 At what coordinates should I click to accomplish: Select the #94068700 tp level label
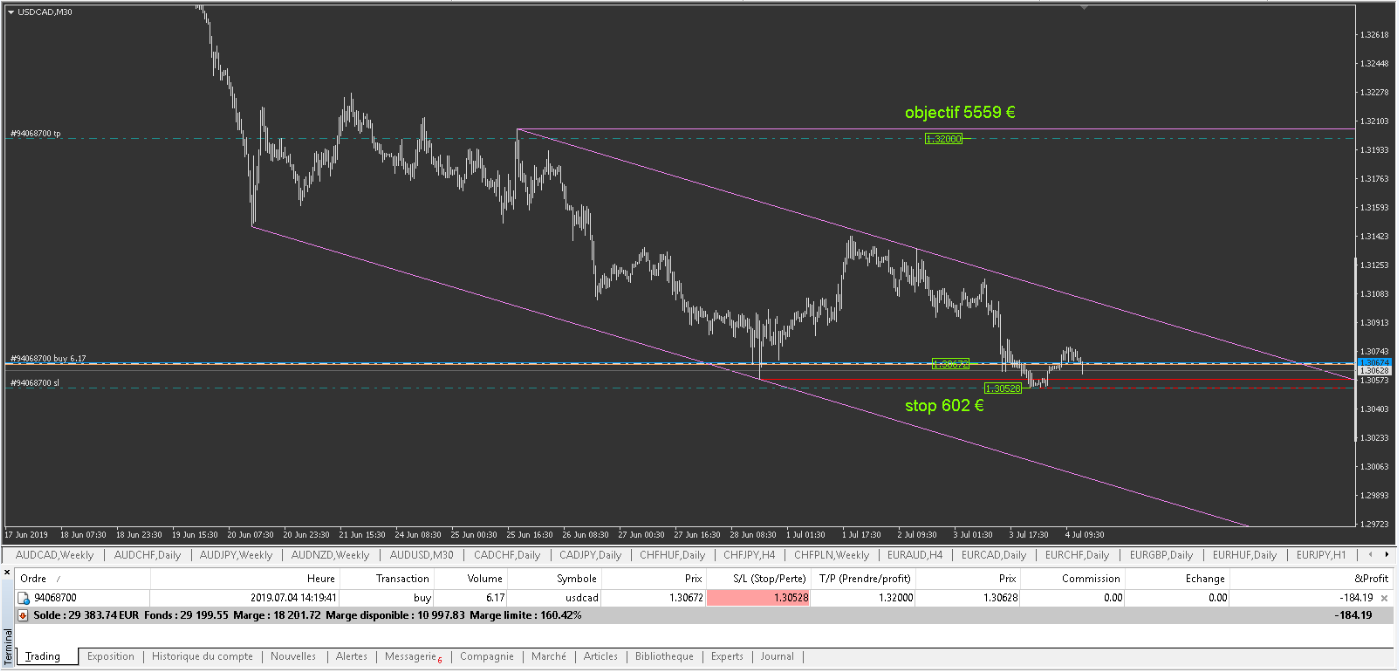tap(36, 133)
